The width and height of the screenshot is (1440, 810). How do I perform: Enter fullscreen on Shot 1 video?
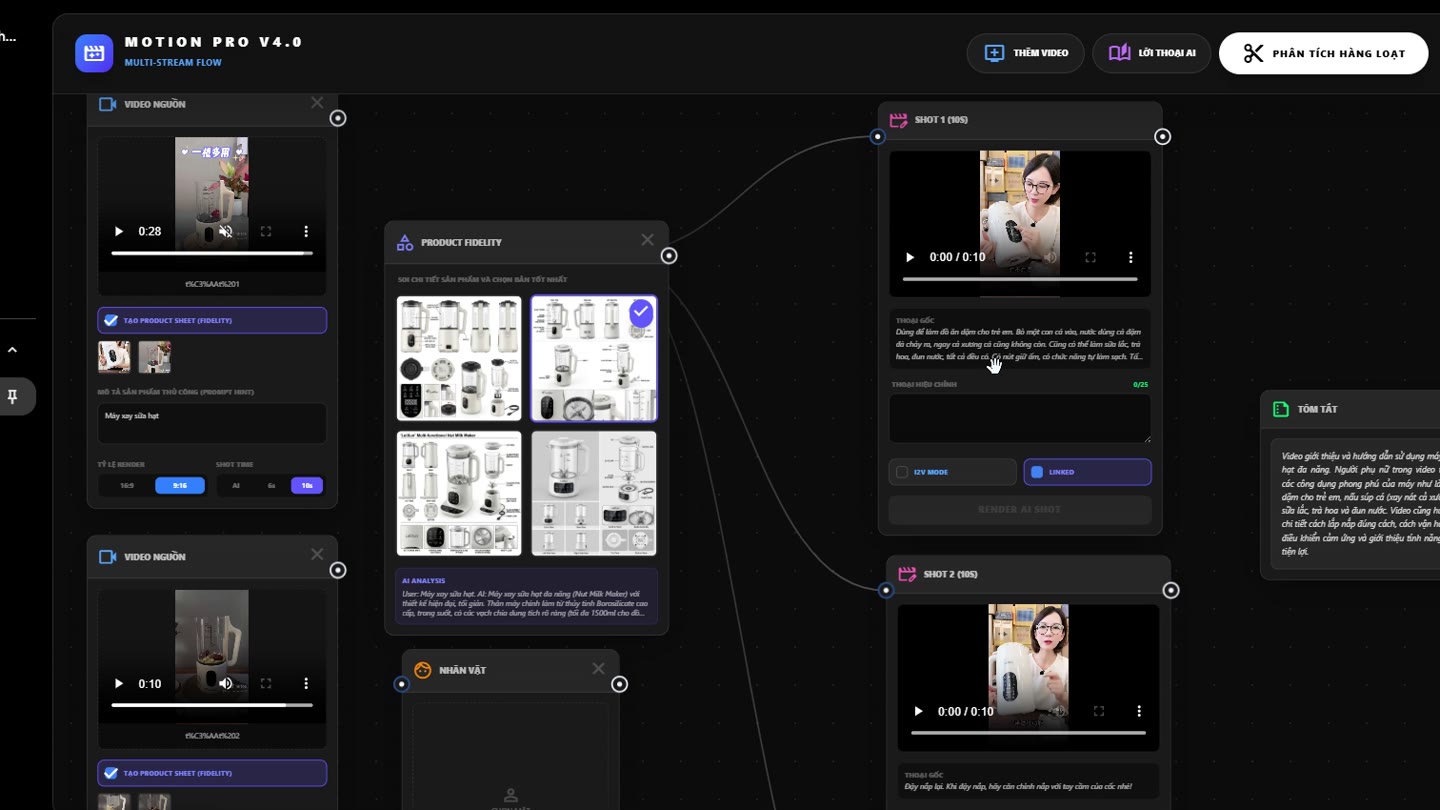[x=1090, y=257]
